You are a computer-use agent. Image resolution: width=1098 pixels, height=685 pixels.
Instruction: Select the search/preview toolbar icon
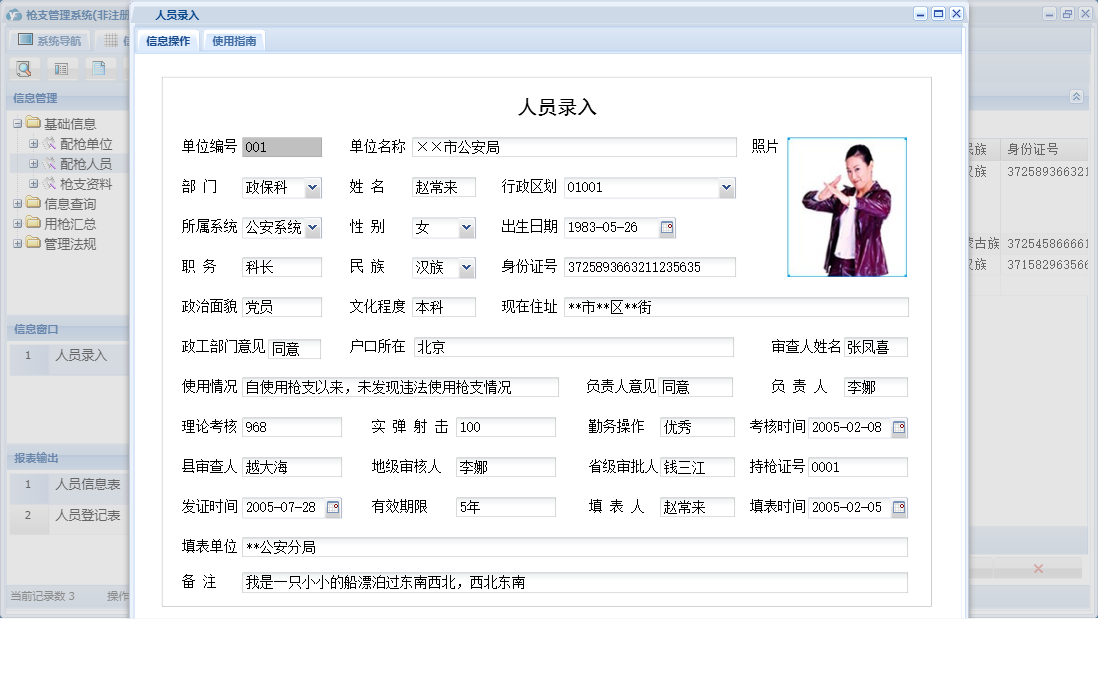pyautogui.click(x=23, y=68)
